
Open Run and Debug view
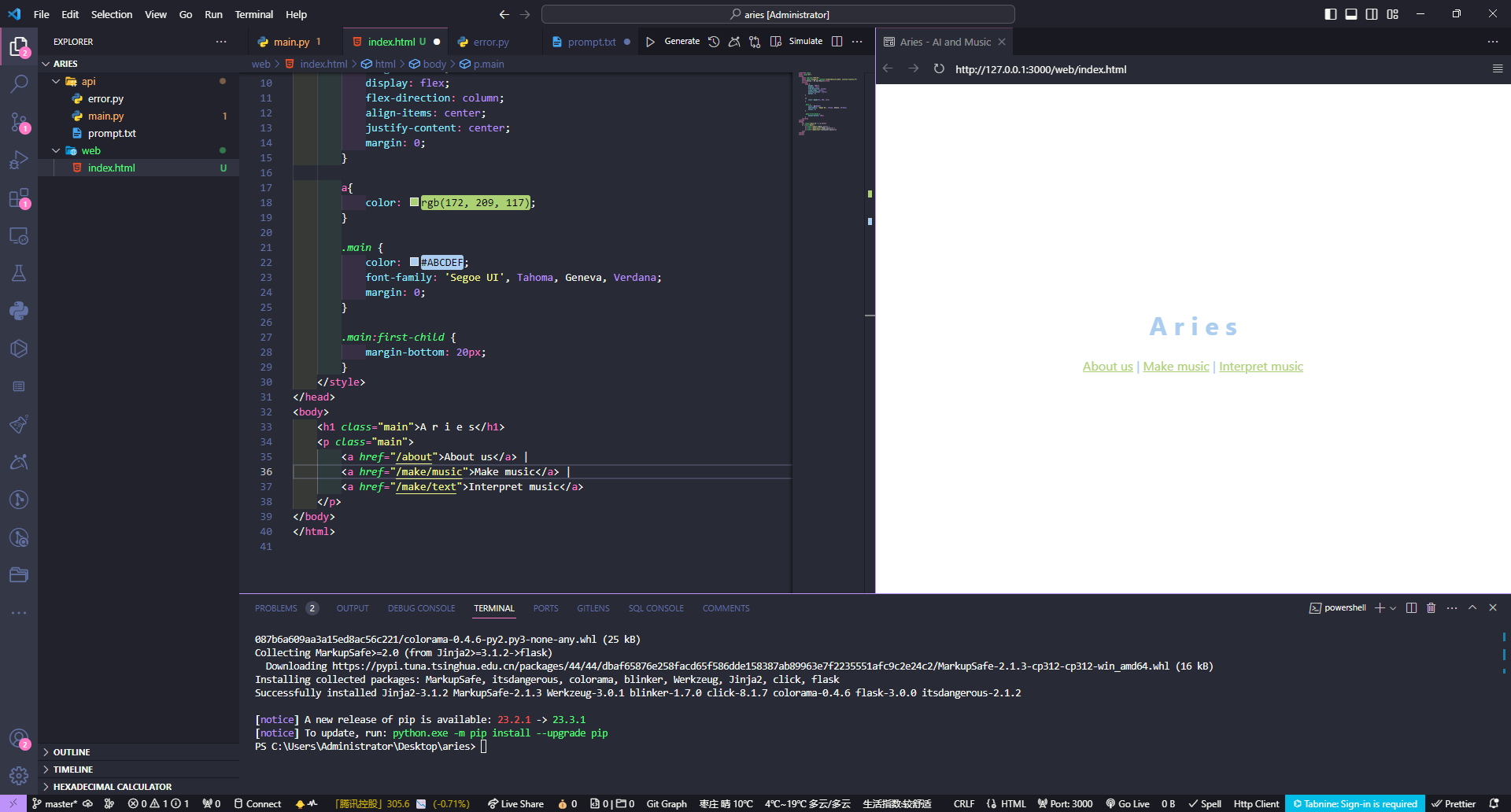19,160
